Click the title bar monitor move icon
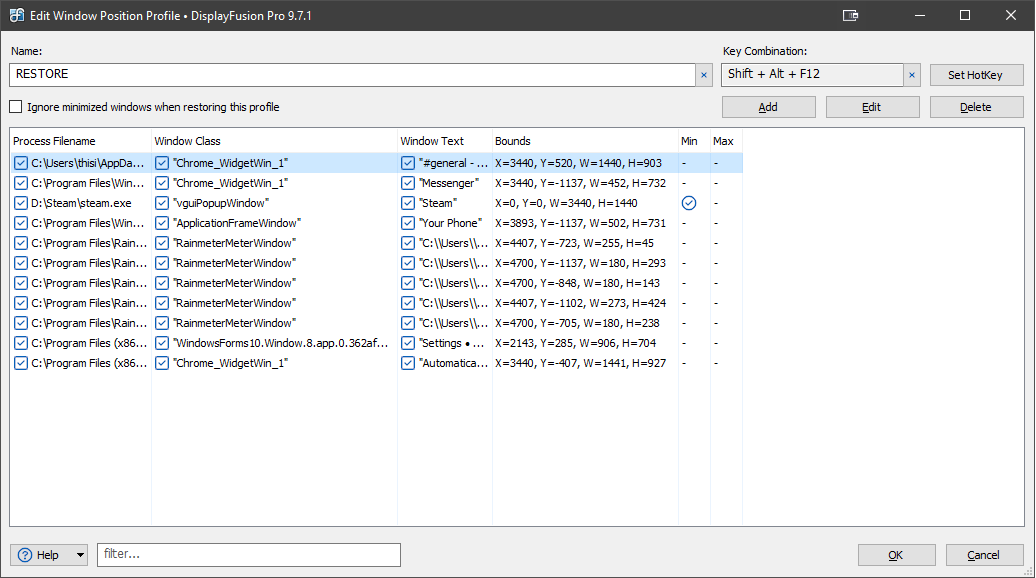Screen dimensions: 1036x578 (x=851, y=15)
